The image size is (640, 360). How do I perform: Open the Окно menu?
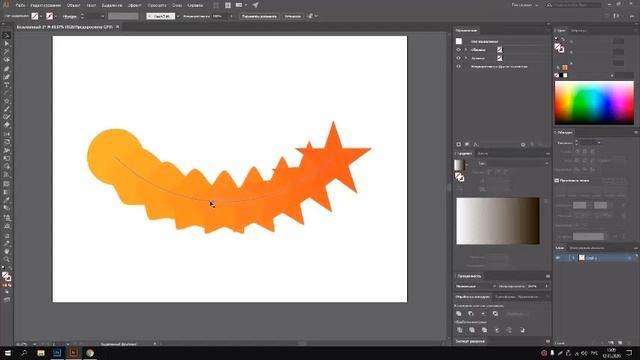[177, 5]
